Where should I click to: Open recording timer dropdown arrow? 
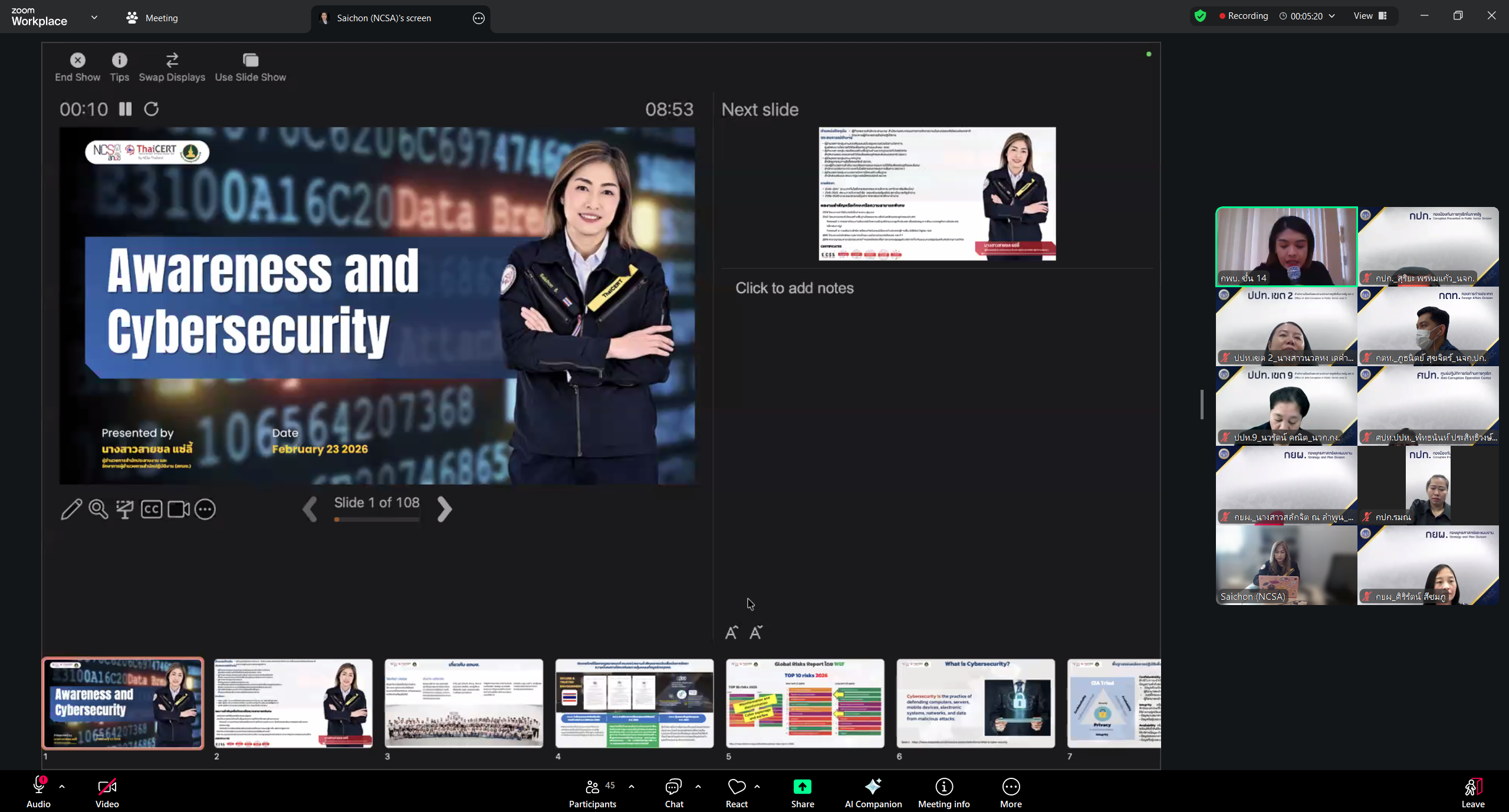[x=1332, y=16]
